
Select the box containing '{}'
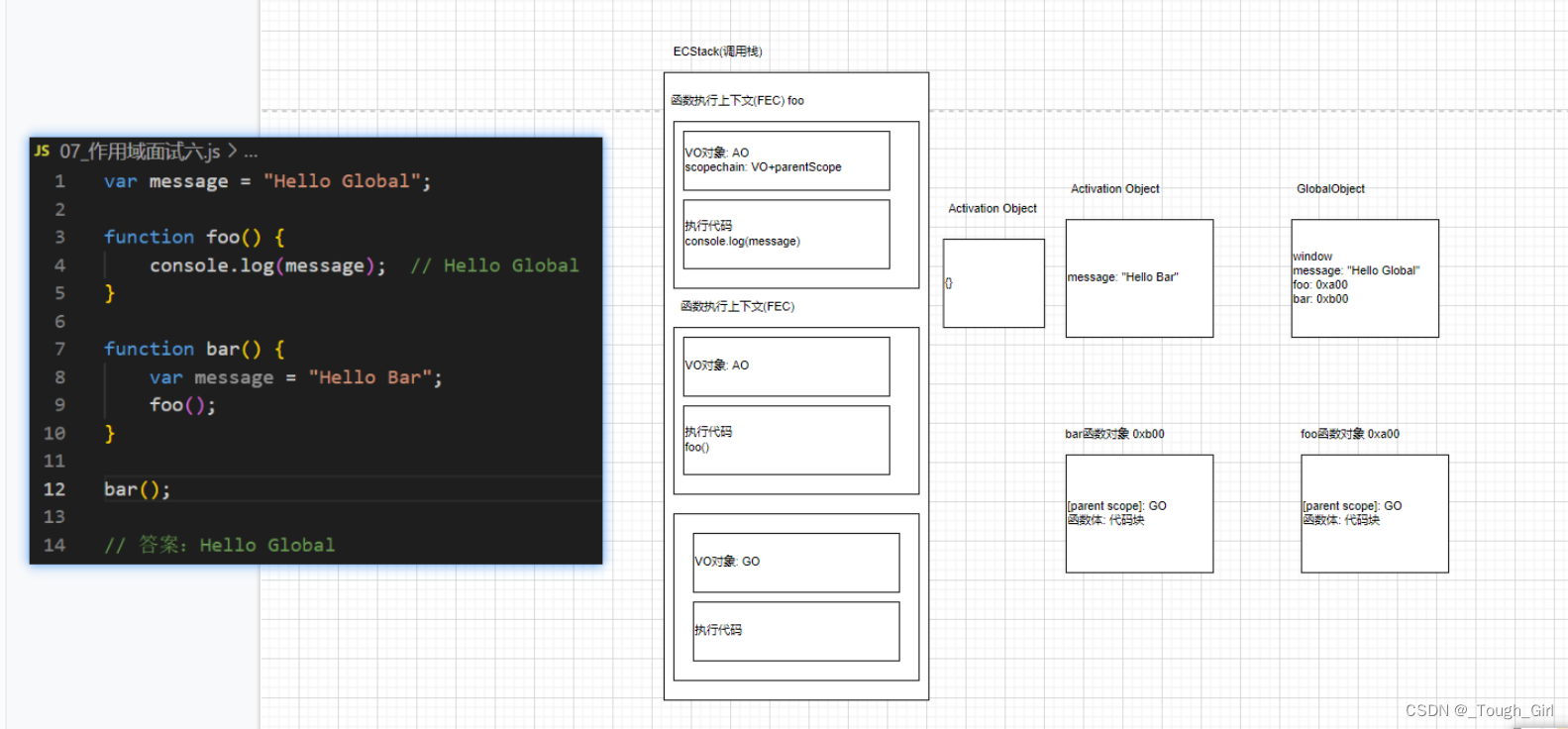(x=994, y=283)
